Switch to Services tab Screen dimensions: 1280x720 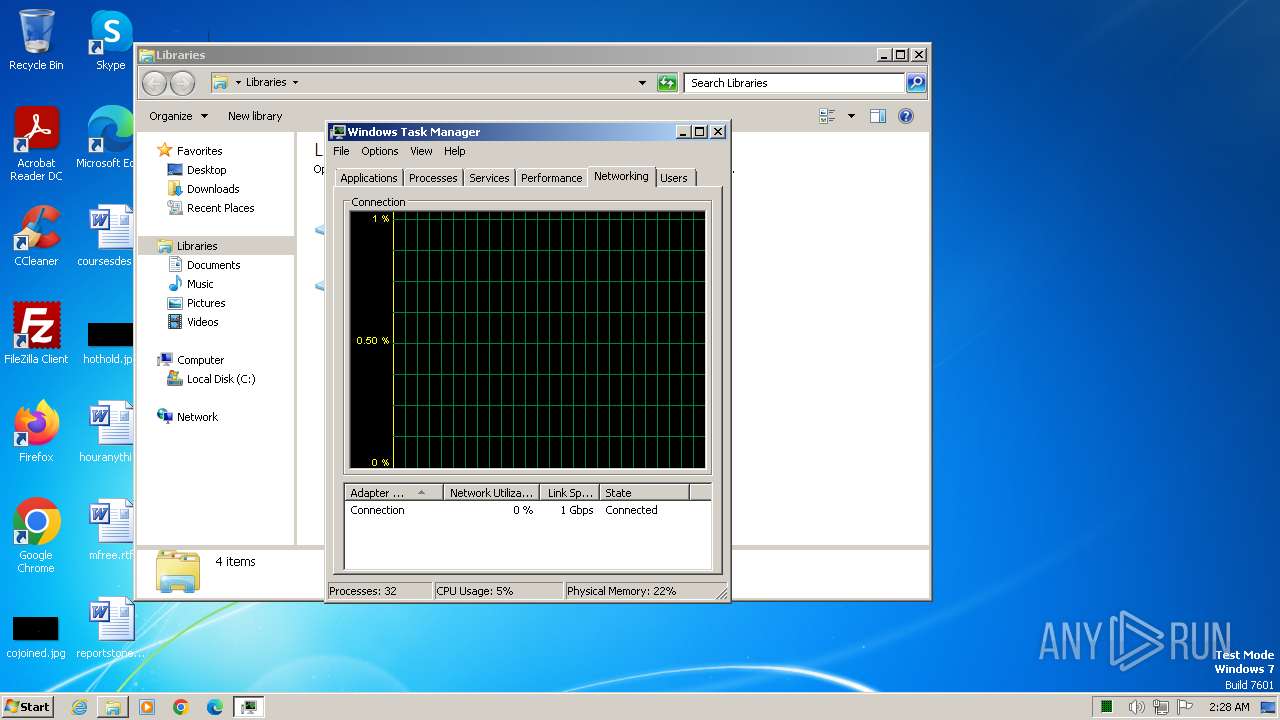point(489,178)
